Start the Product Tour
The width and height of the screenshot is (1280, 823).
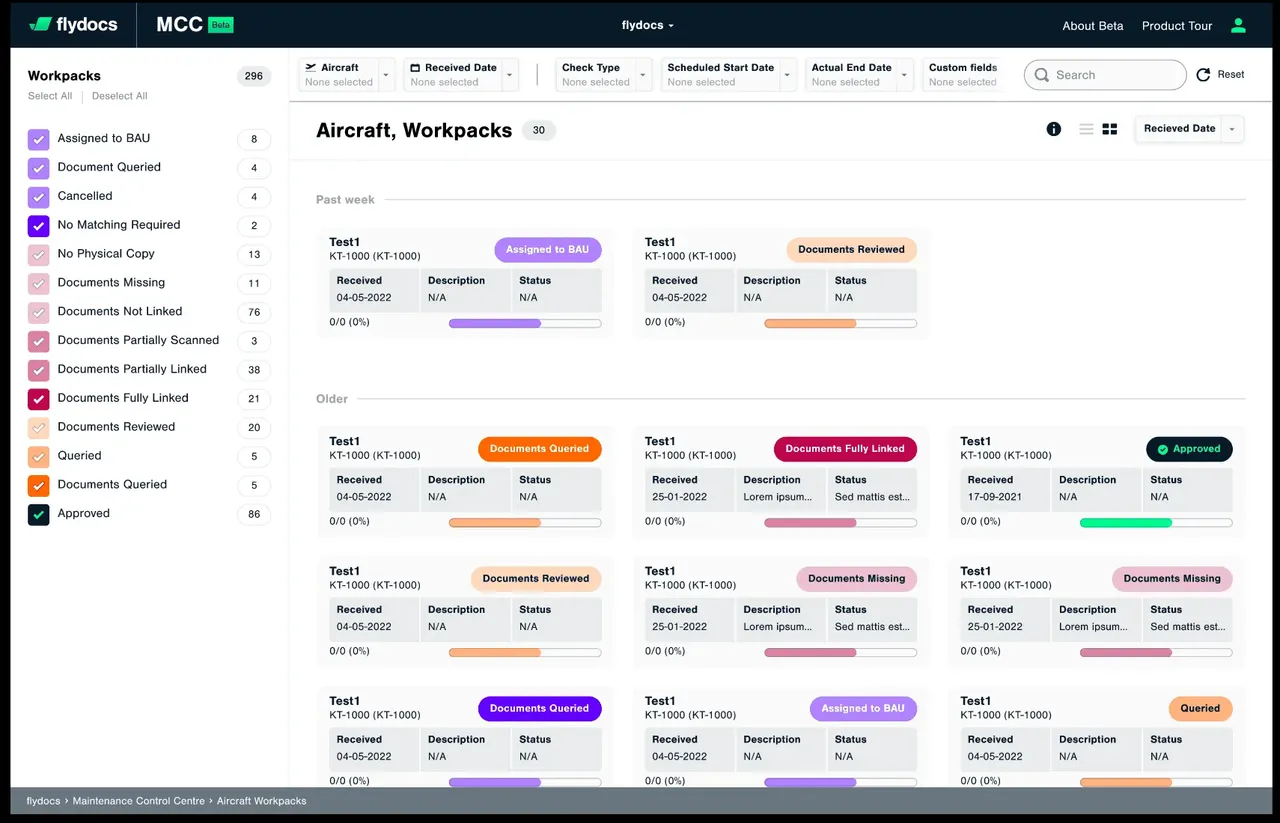pyautogui.click(x=1177, y=26)
